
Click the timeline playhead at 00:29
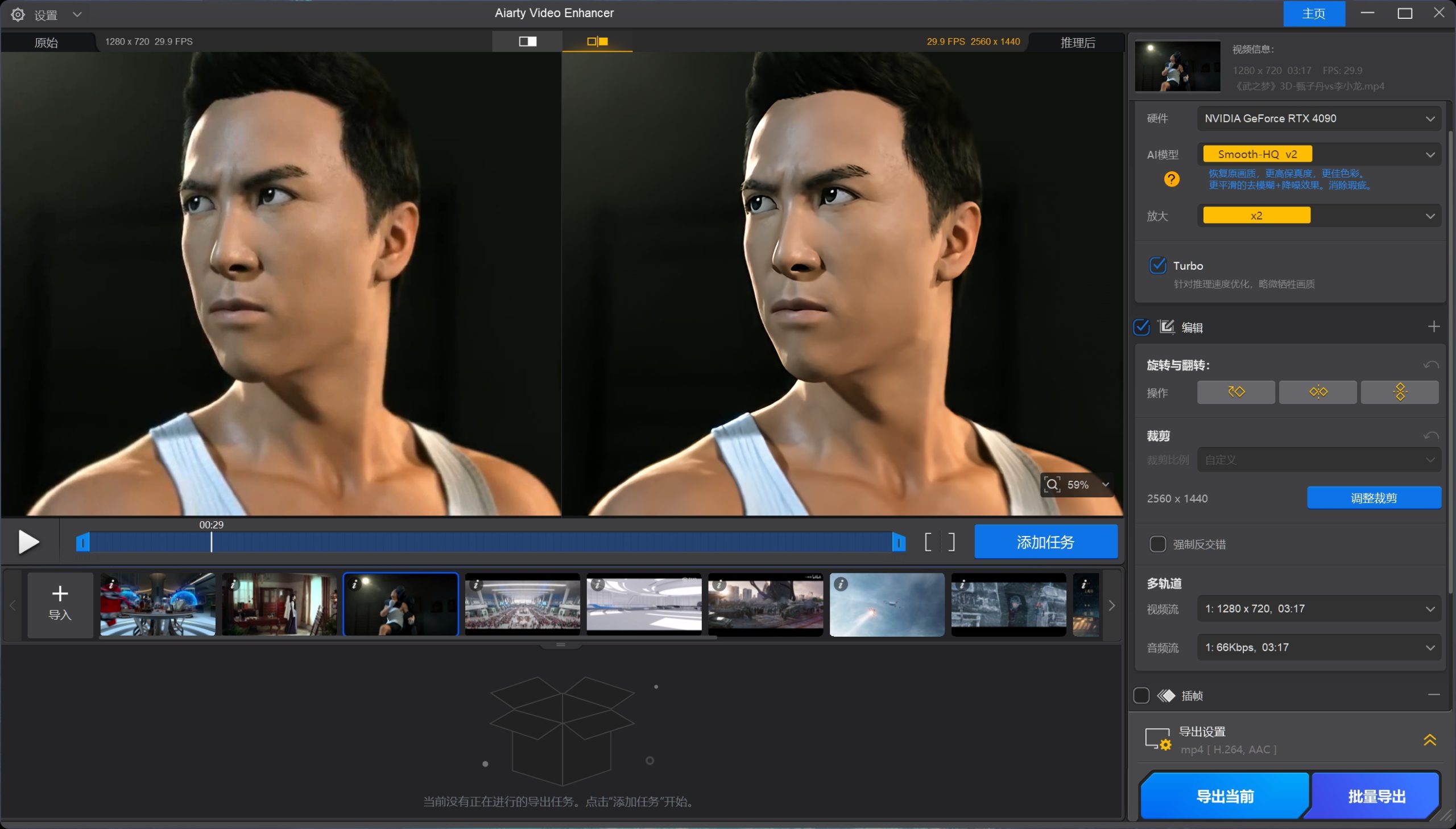point(211,542)
